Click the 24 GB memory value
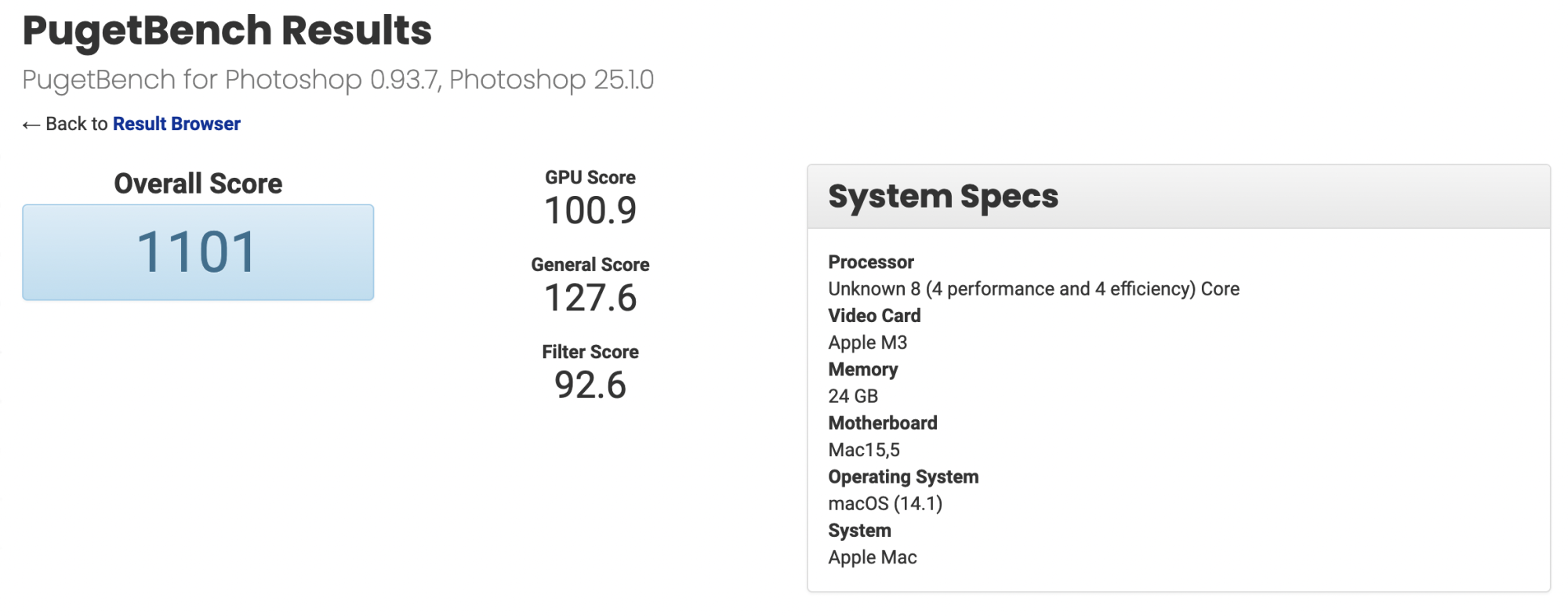The image size is (1568, 616). [853, 397]
